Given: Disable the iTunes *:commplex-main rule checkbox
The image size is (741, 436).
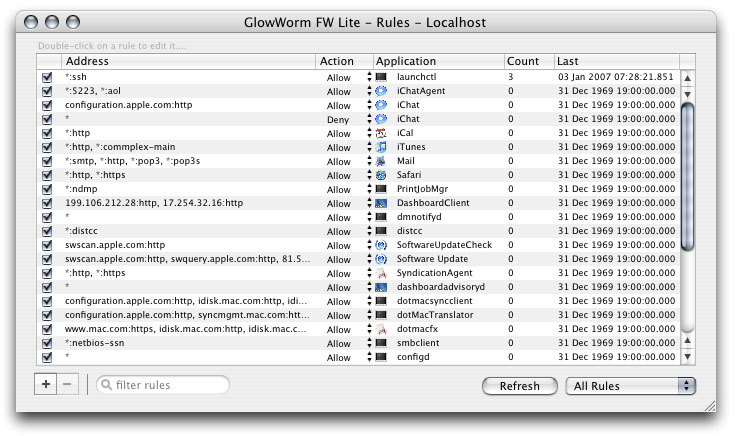Looking at the screenshot, I should (x=47, y=147).
